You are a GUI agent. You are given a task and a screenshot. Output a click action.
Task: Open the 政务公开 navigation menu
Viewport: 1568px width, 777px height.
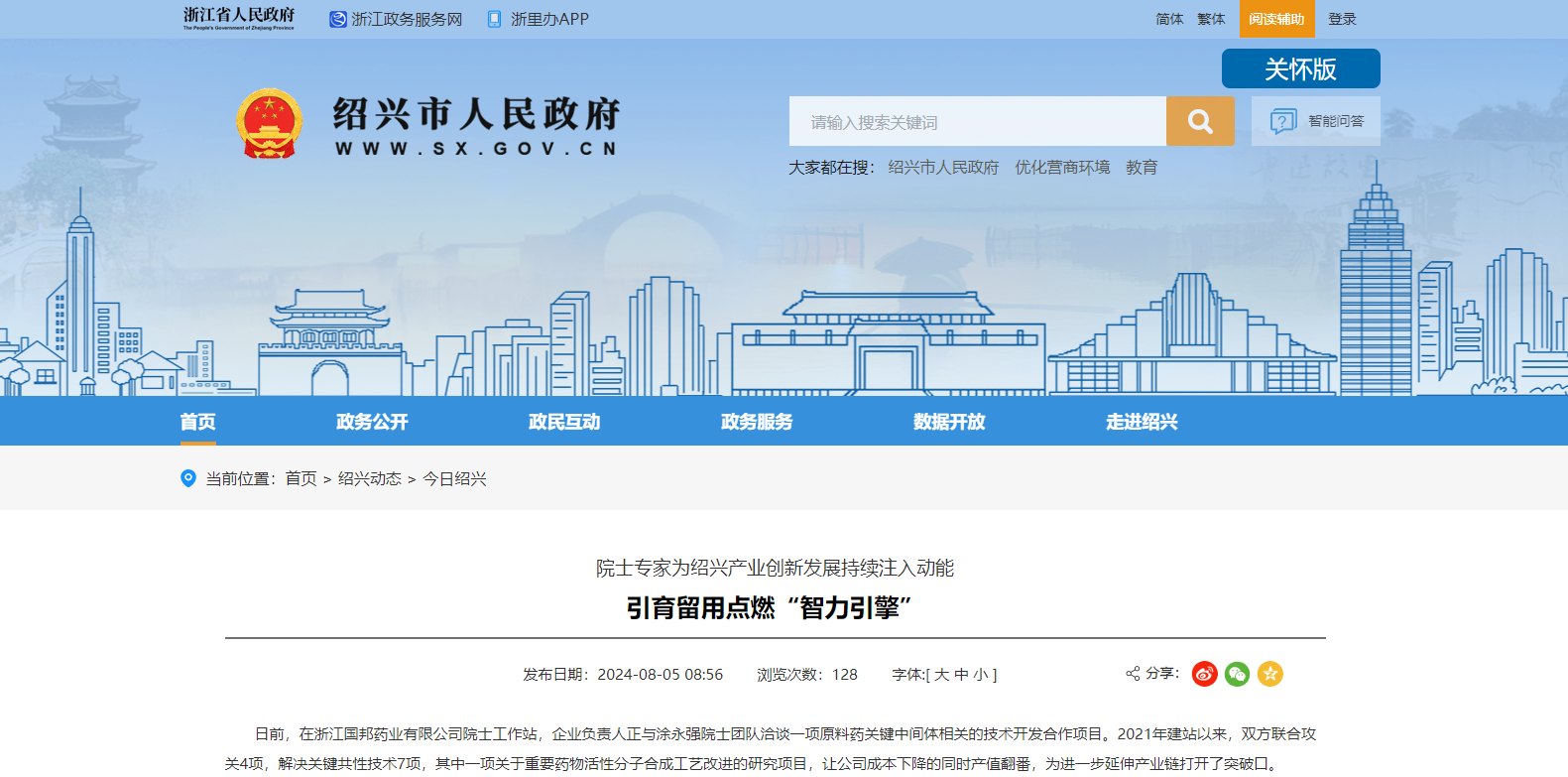point(372,422)
